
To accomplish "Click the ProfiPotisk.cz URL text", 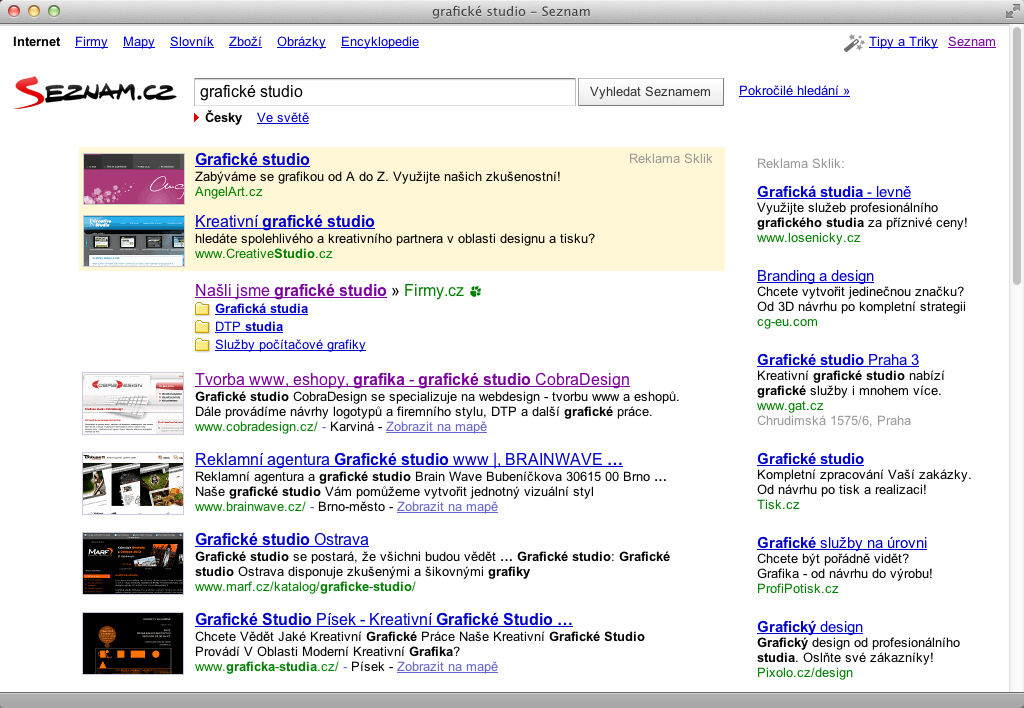I will point(797,588).
